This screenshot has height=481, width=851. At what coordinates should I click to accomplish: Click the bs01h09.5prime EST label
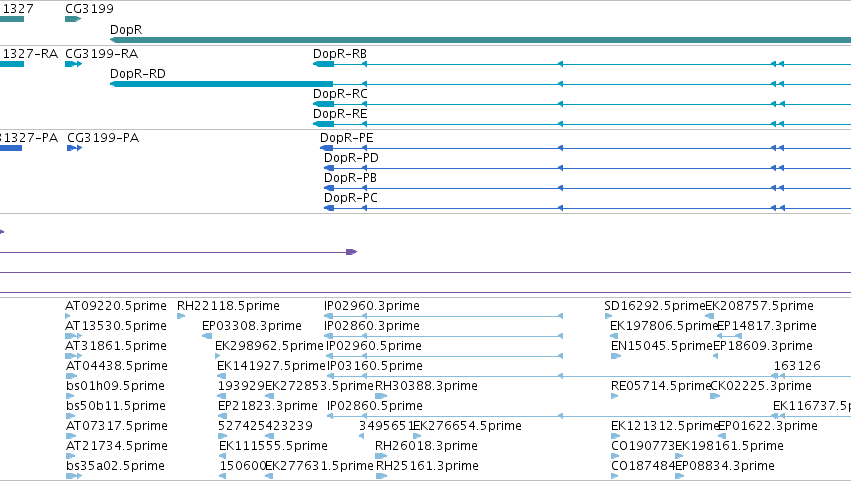coord(115,387)
